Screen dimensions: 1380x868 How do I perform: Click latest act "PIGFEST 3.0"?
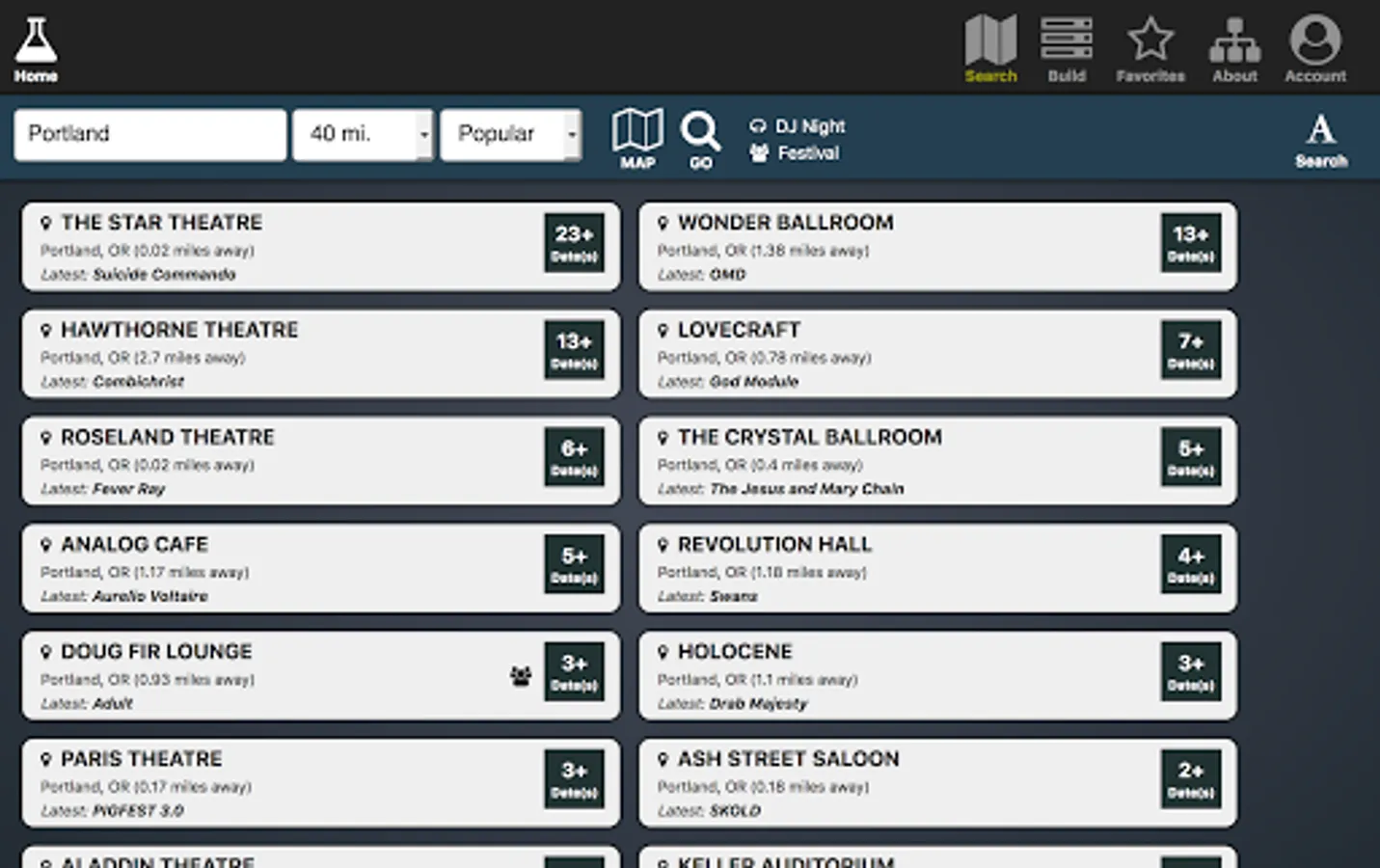(138, 810)
